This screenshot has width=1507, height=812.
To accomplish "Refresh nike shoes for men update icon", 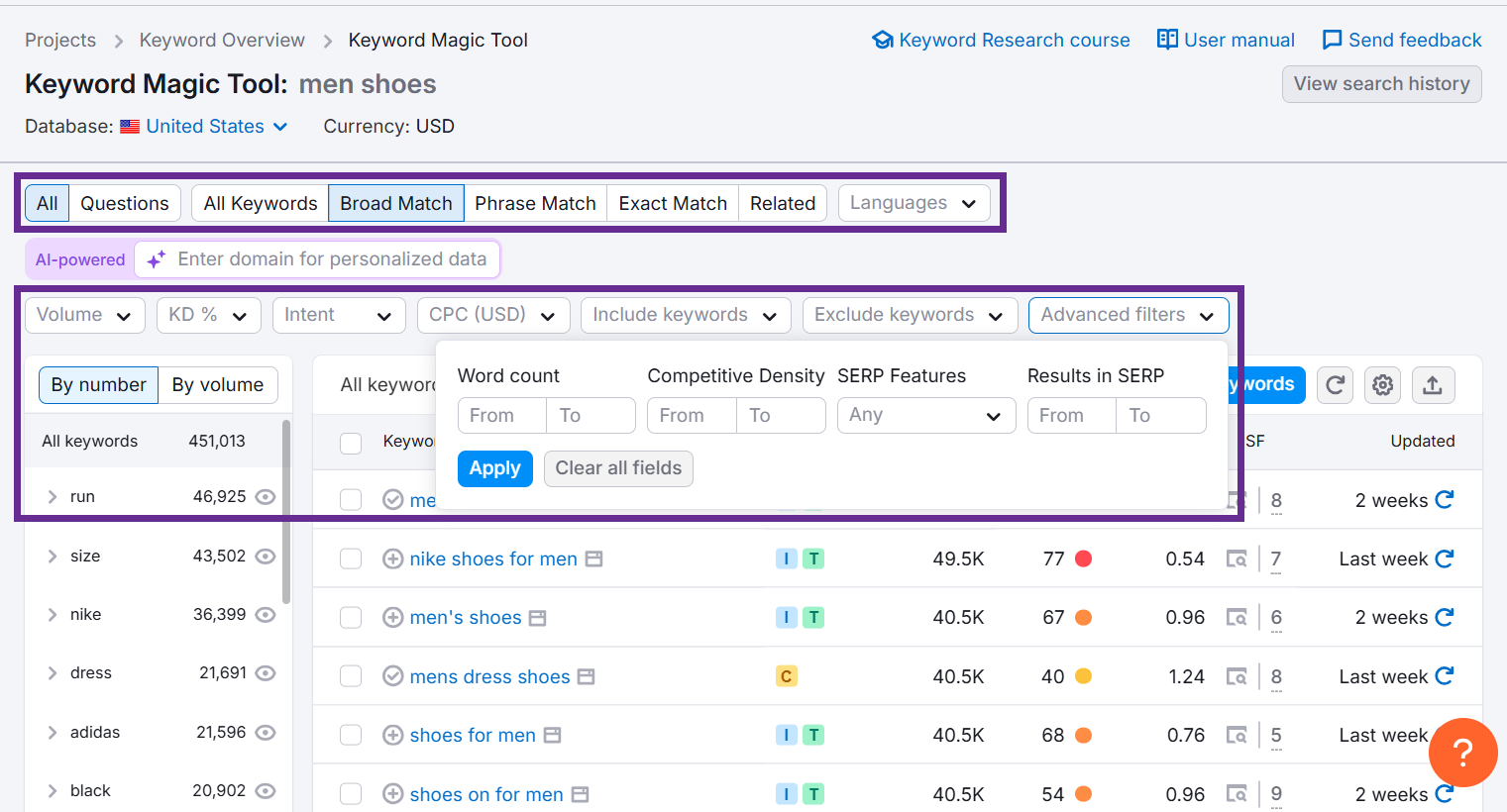I will (x=1445, y=558).
